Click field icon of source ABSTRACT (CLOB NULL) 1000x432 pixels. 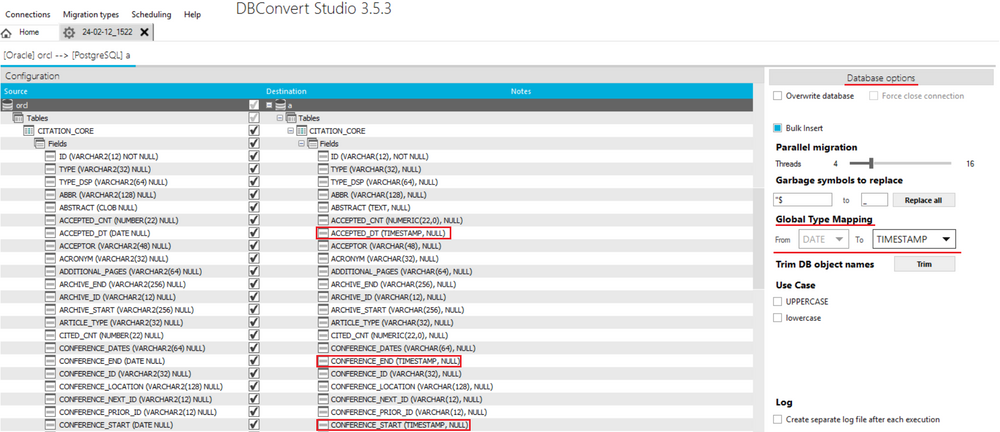coord(50,207)
